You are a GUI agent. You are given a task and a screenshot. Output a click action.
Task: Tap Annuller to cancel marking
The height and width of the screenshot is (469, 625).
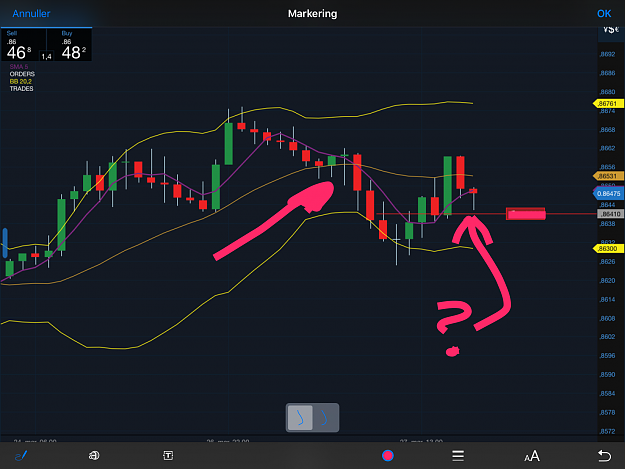[x=31, y=14]
